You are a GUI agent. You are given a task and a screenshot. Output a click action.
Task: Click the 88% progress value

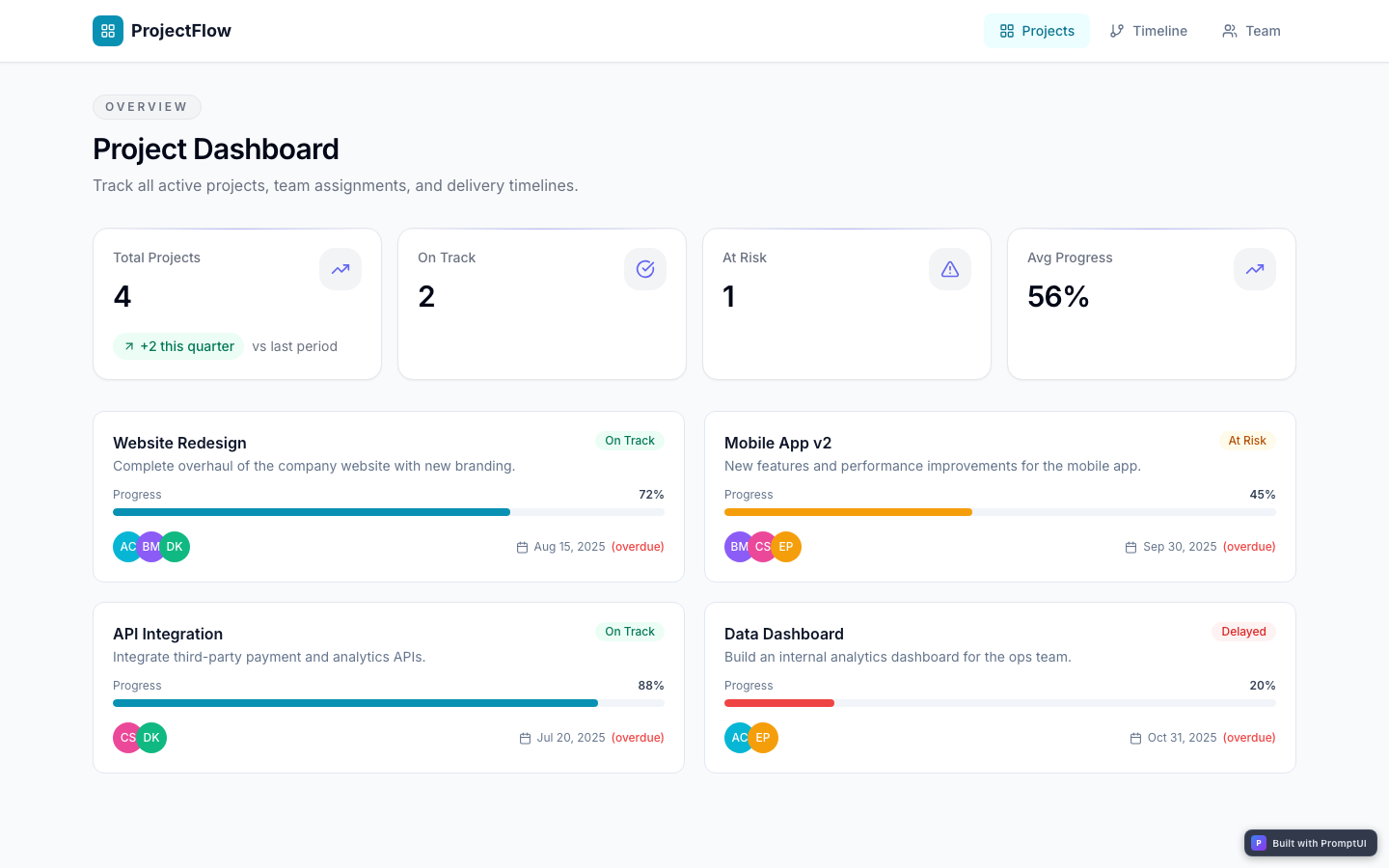click(651, 686)
